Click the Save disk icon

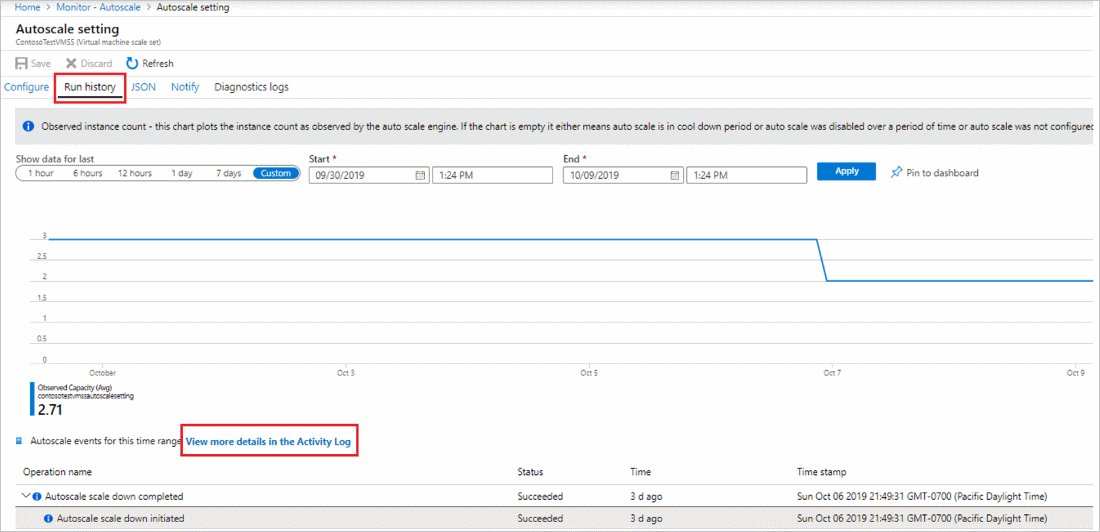tap(22, 63)
